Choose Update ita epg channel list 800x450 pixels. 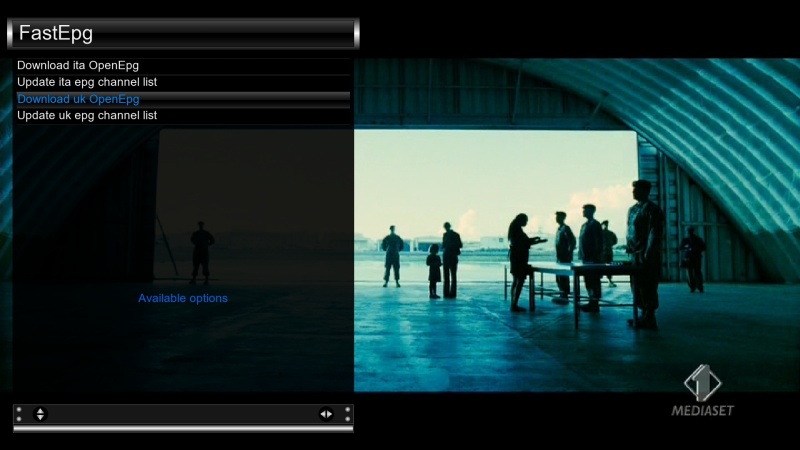tap(183, 83)
